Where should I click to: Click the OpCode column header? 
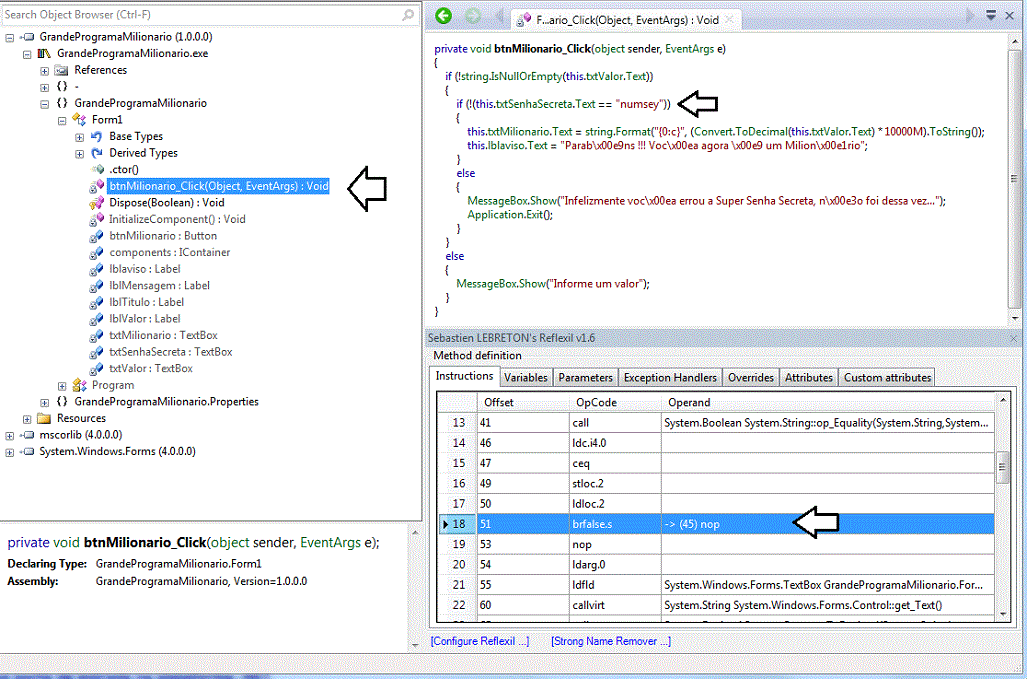pyautogui.click(x=616, y=402)
